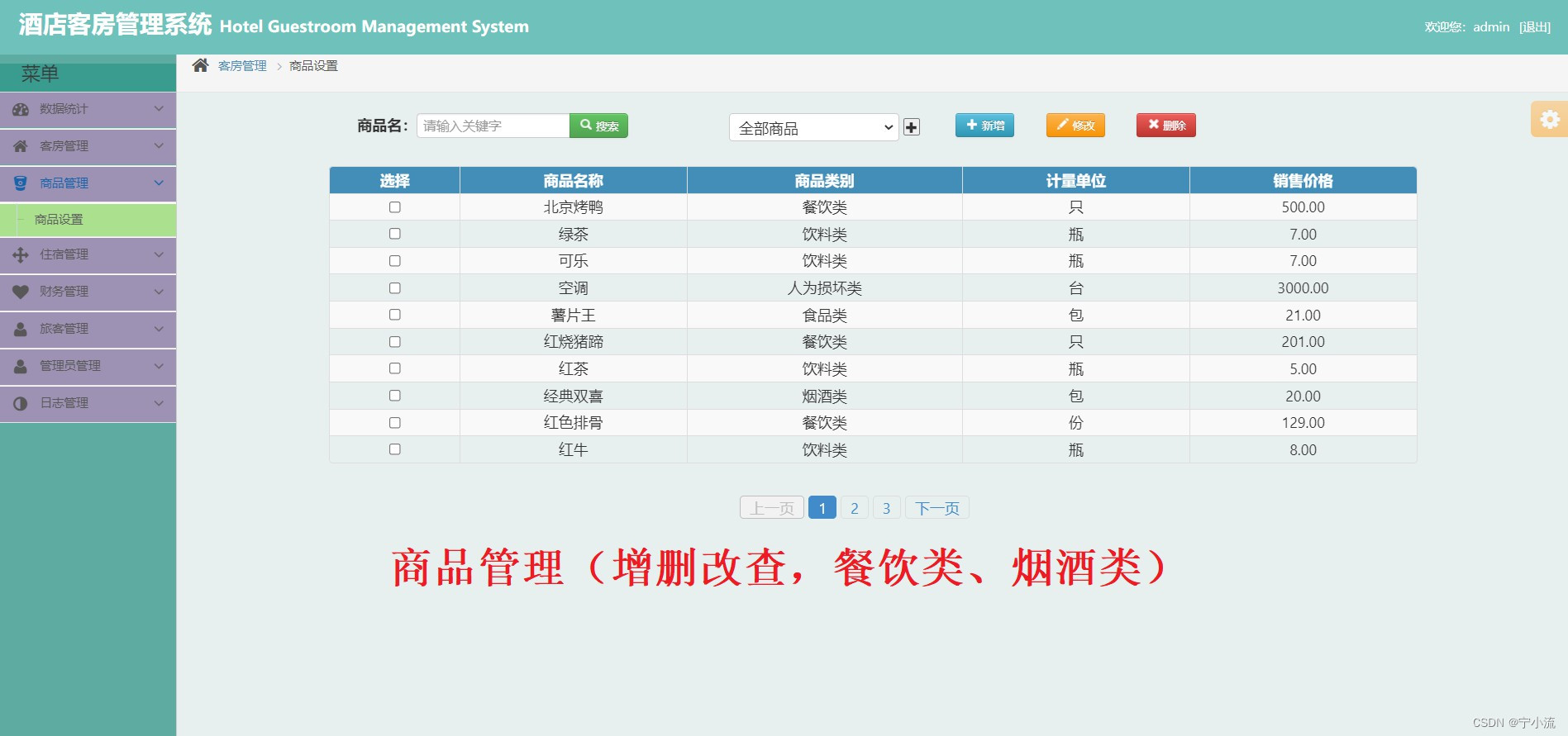Click the blue 新增 add button
The height and width of the screenshot is (736, 1568).
coord(984,125)
